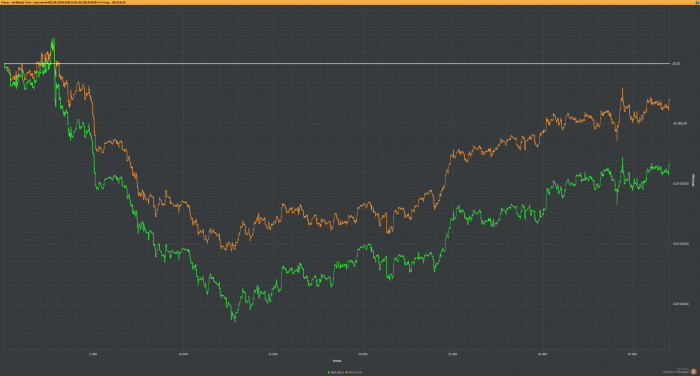Click the orange player filter title bar
This screenshot has height=376, width=700.
350,2
